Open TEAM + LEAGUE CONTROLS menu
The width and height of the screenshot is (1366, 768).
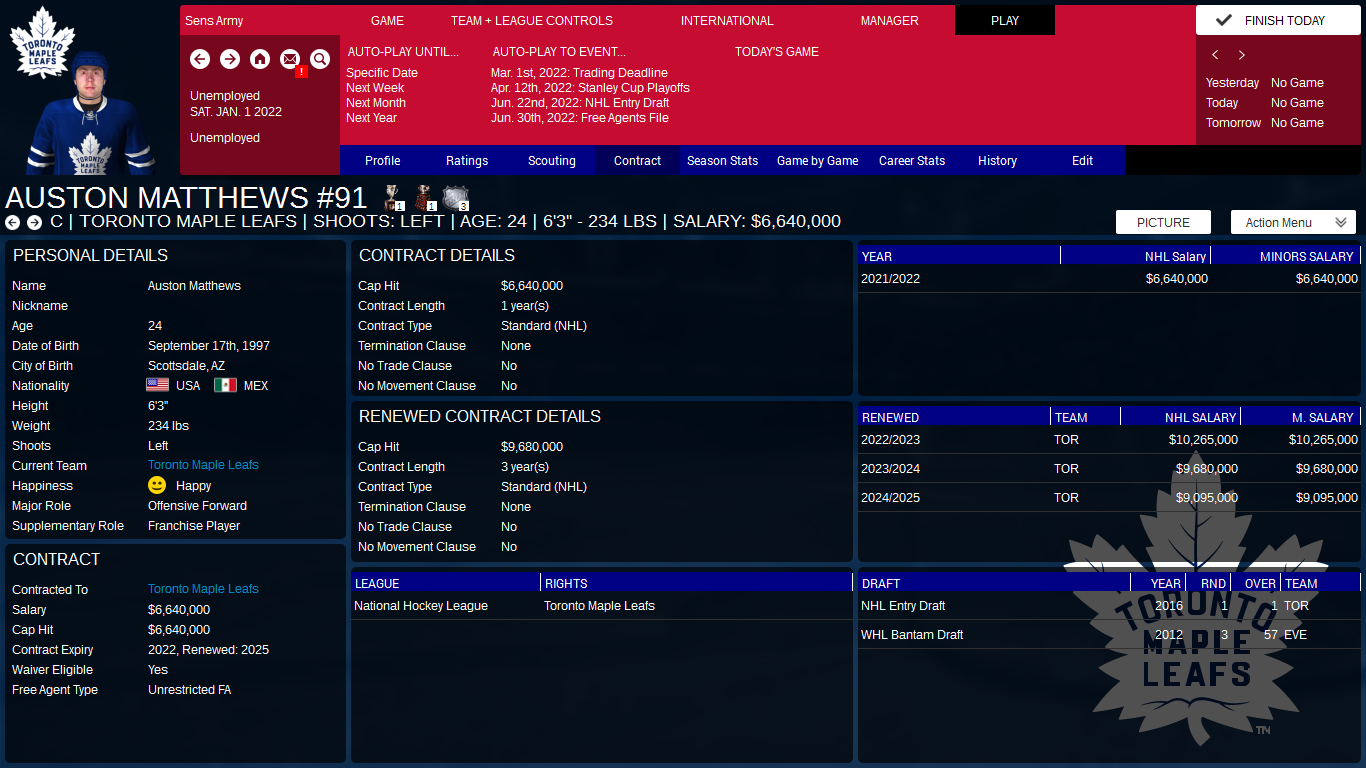pos(532,20)
